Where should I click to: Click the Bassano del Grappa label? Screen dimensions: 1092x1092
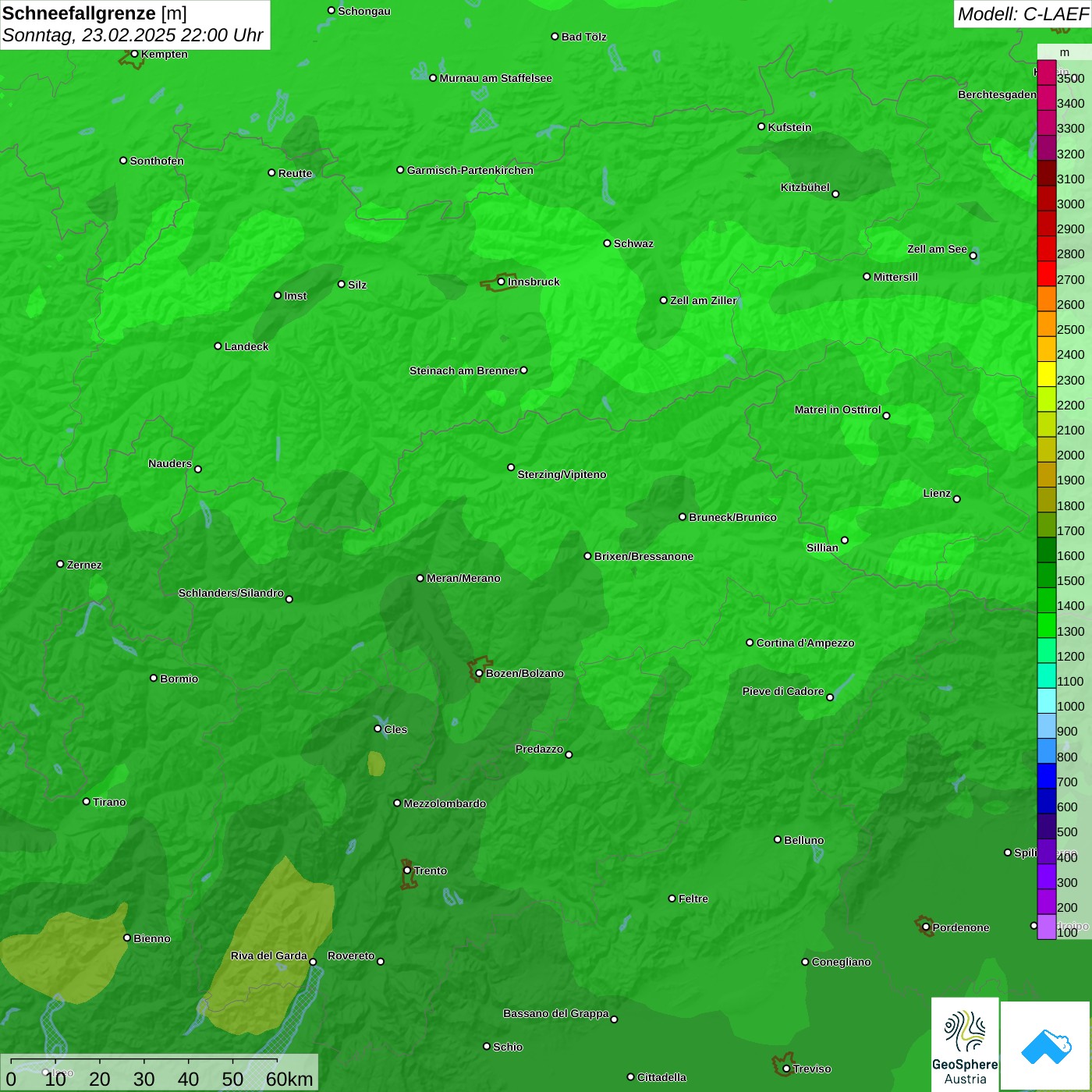tap(556, 1013)
